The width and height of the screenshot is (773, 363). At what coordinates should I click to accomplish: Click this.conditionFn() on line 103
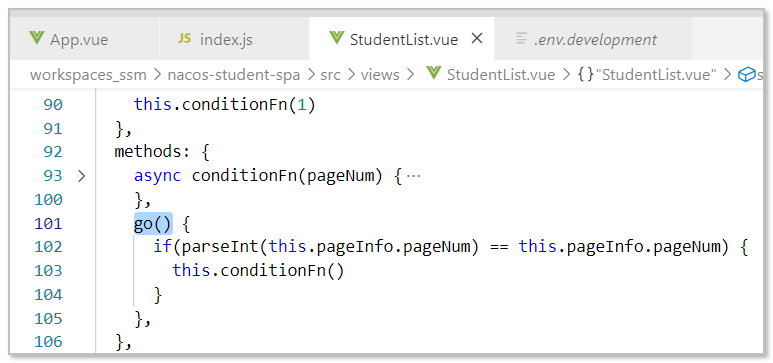pos(258,271)
